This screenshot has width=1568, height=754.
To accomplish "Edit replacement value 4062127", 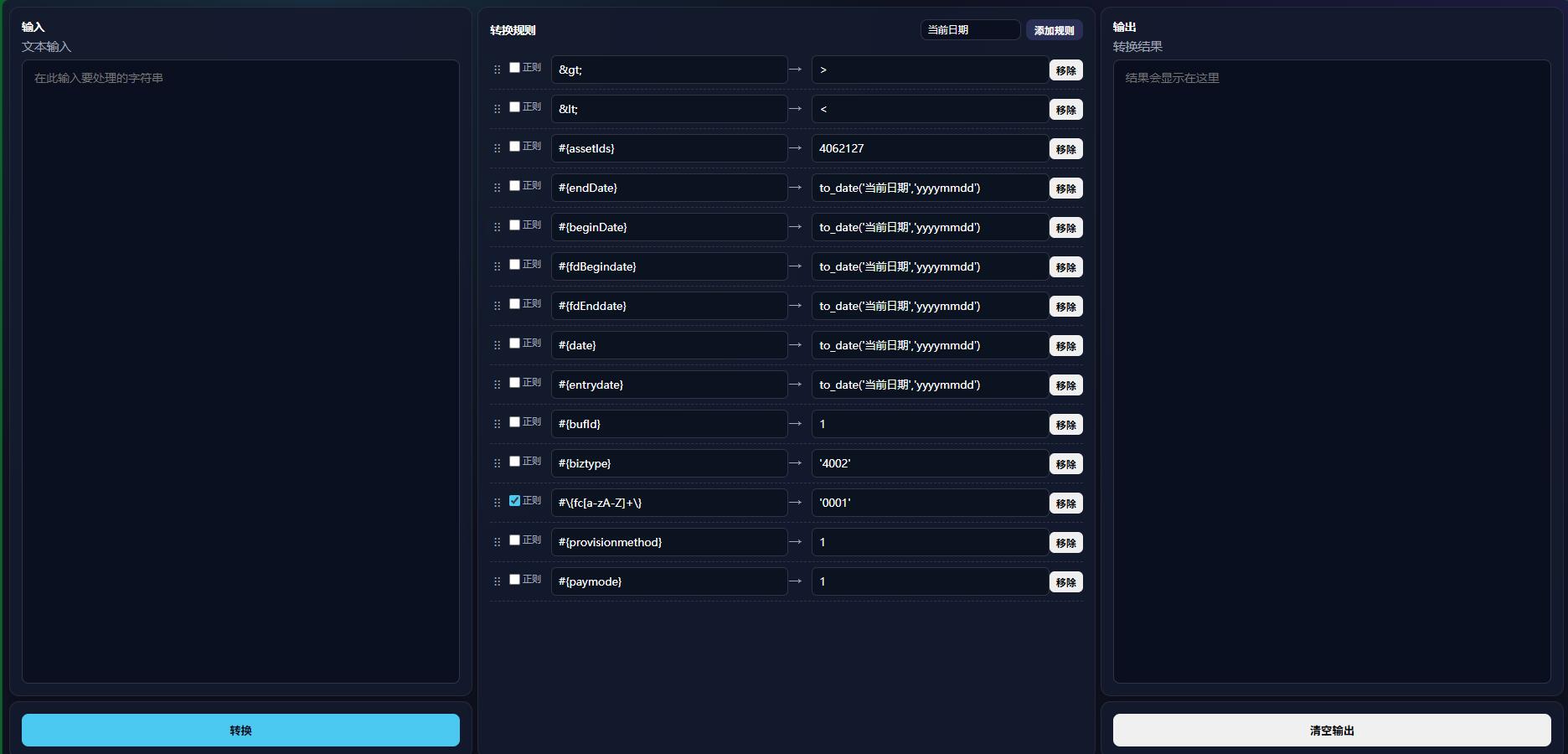I will tap(930, 148).
